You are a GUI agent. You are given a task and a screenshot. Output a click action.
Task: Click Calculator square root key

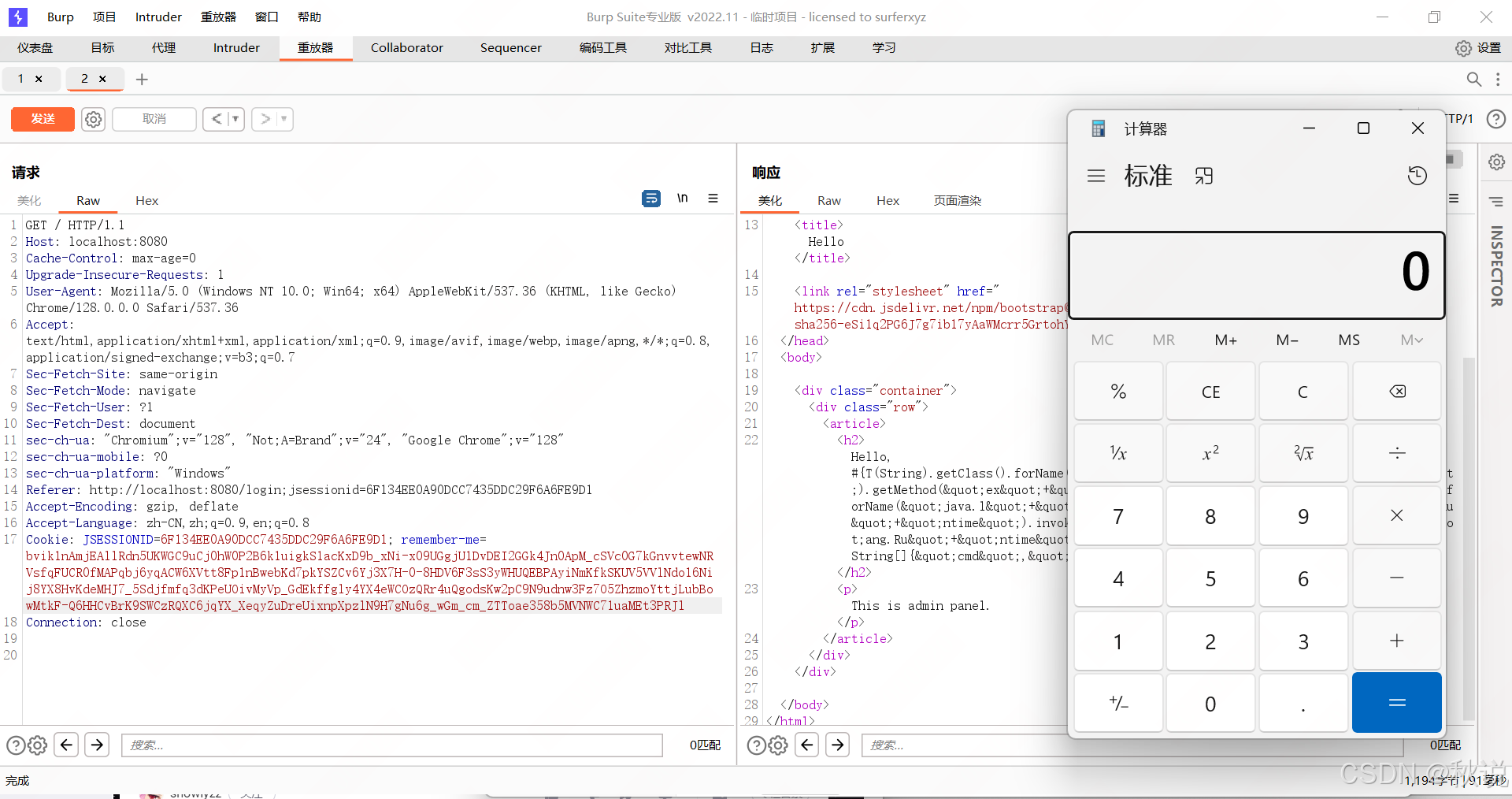click(x=1303, y=453)
